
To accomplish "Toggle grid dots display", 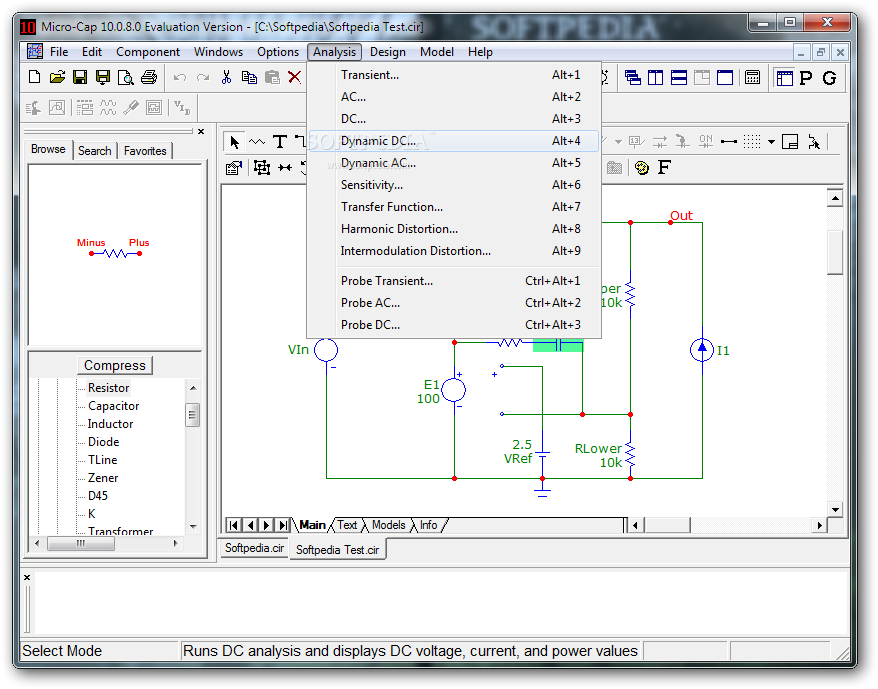I will click(x=752, y=142).
